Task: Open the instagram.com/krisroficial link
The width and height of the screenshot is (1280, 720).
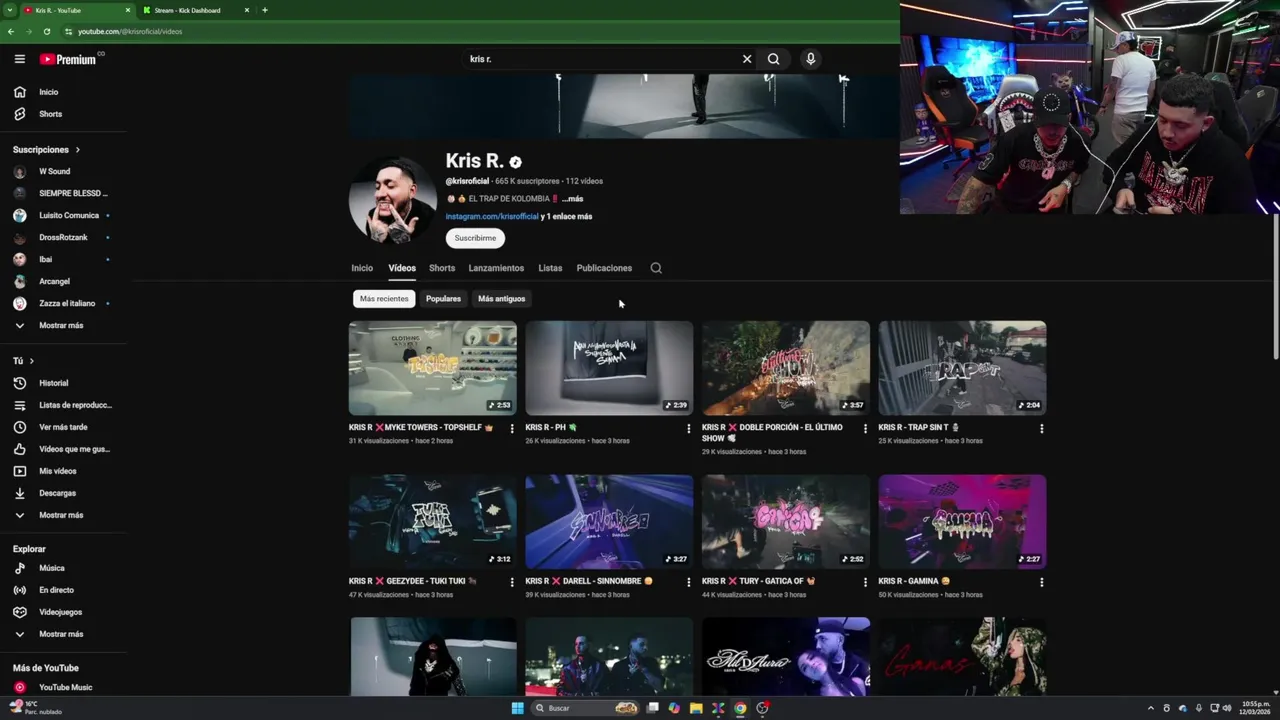Action: click(492, 216)
